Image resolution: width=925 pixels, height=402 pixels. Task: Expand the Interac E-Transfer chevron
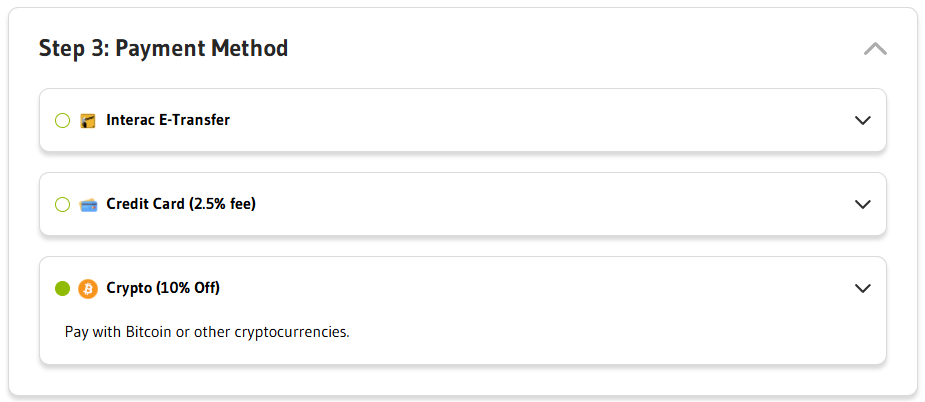(x=862, y=120)
